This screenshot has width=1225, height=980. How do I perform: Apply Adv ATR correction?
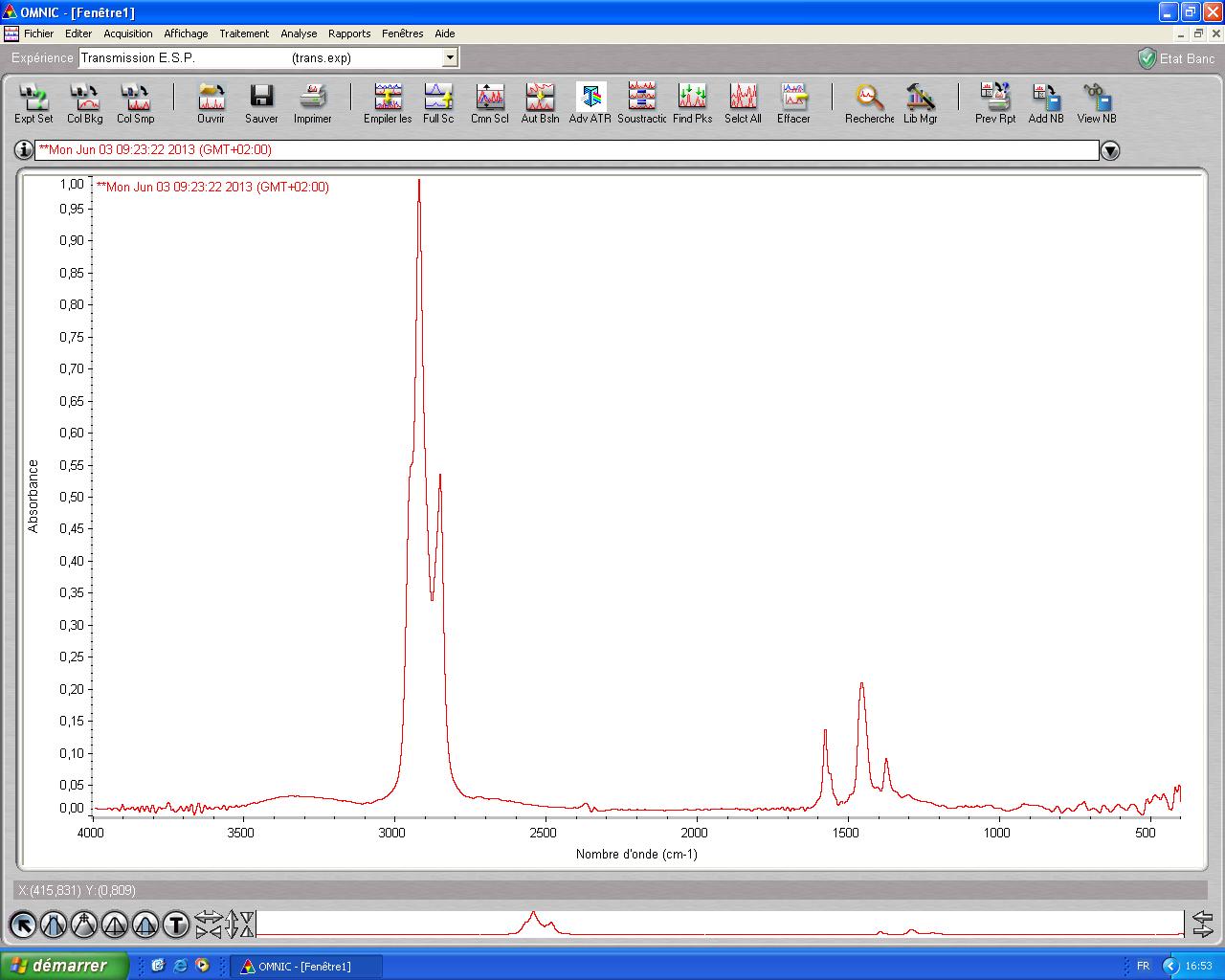(590, 103)
